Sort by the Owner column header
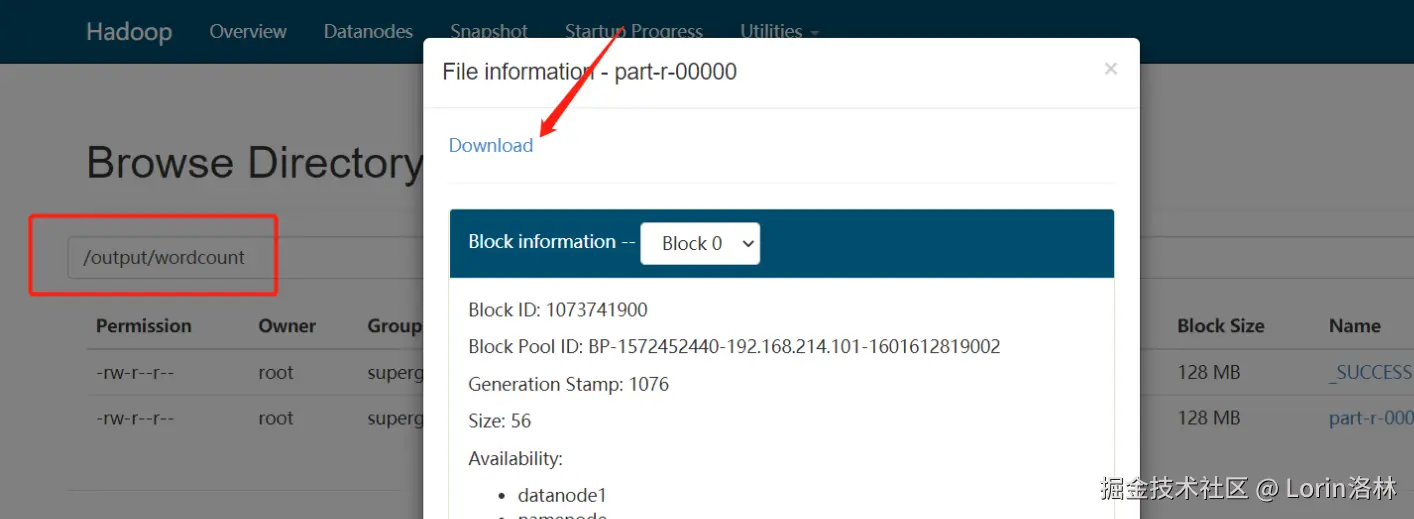Screen dimensions: 1414x519 click(287, 326)
